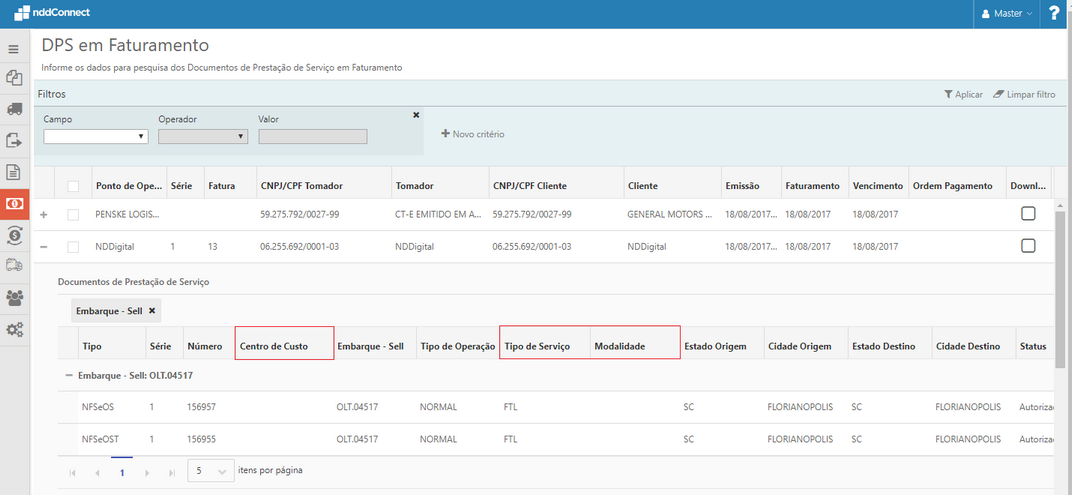
Task: Open the hamburger menu in sidebar
Action: (x=14, y=49)
